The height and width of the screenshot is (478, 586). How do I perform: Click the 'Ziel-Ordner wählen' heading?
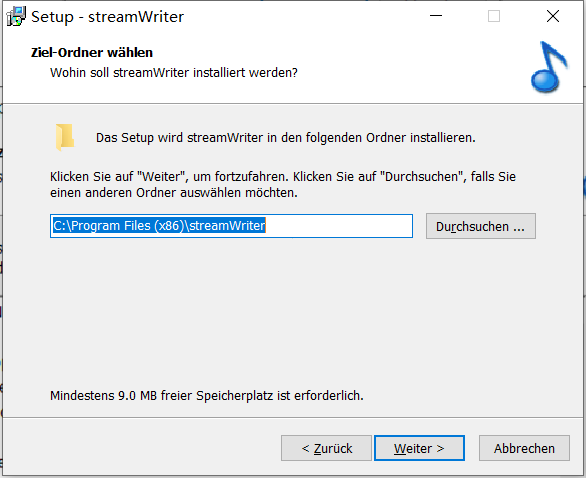92,53
